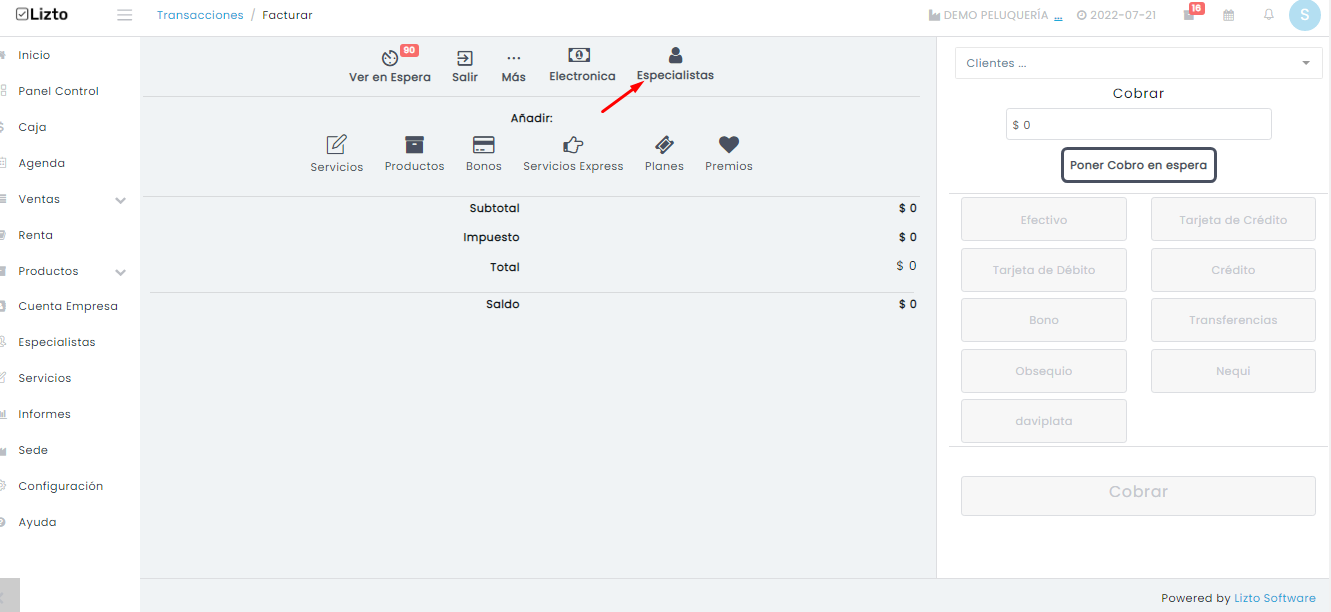Add Servicios Express thumbs-up icon

pyautogui.click(x=573, y=145)
